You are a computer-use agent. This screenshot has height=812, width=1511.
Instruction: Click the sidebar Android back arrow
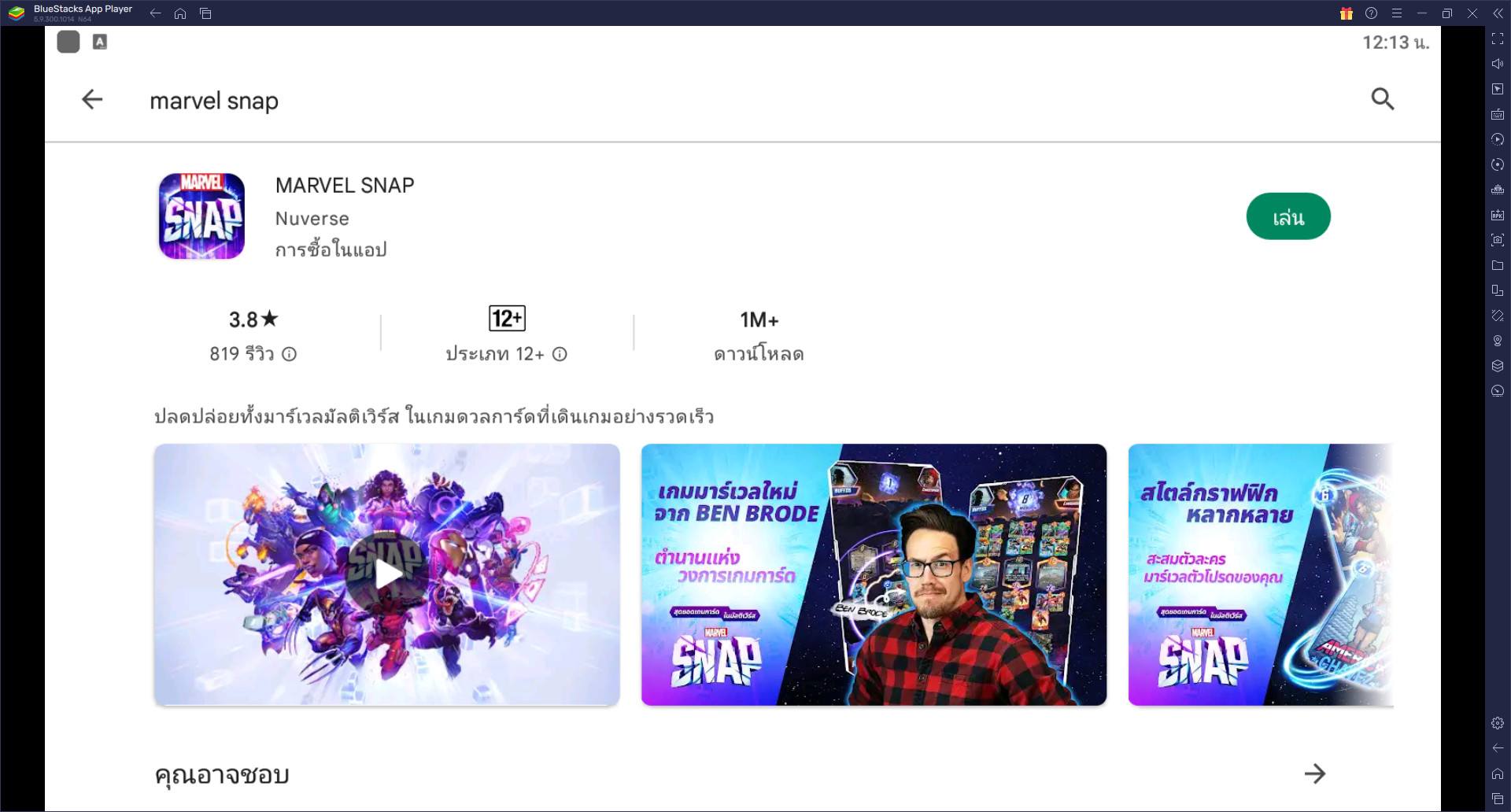coord(1498,748)
